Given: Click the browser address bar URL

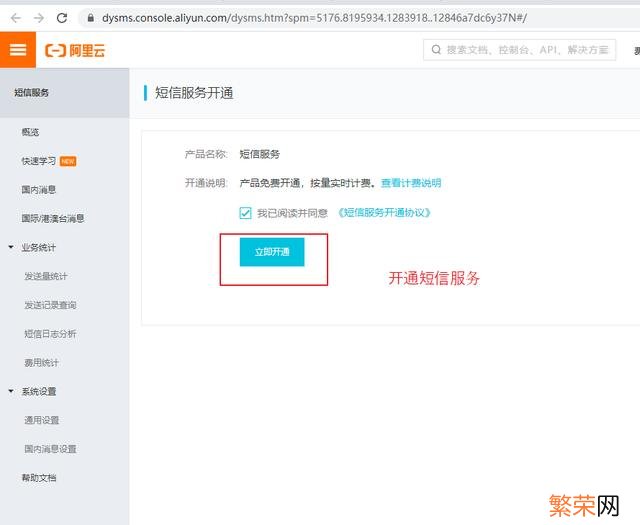Looking at the screenshot, I should 314,18.
